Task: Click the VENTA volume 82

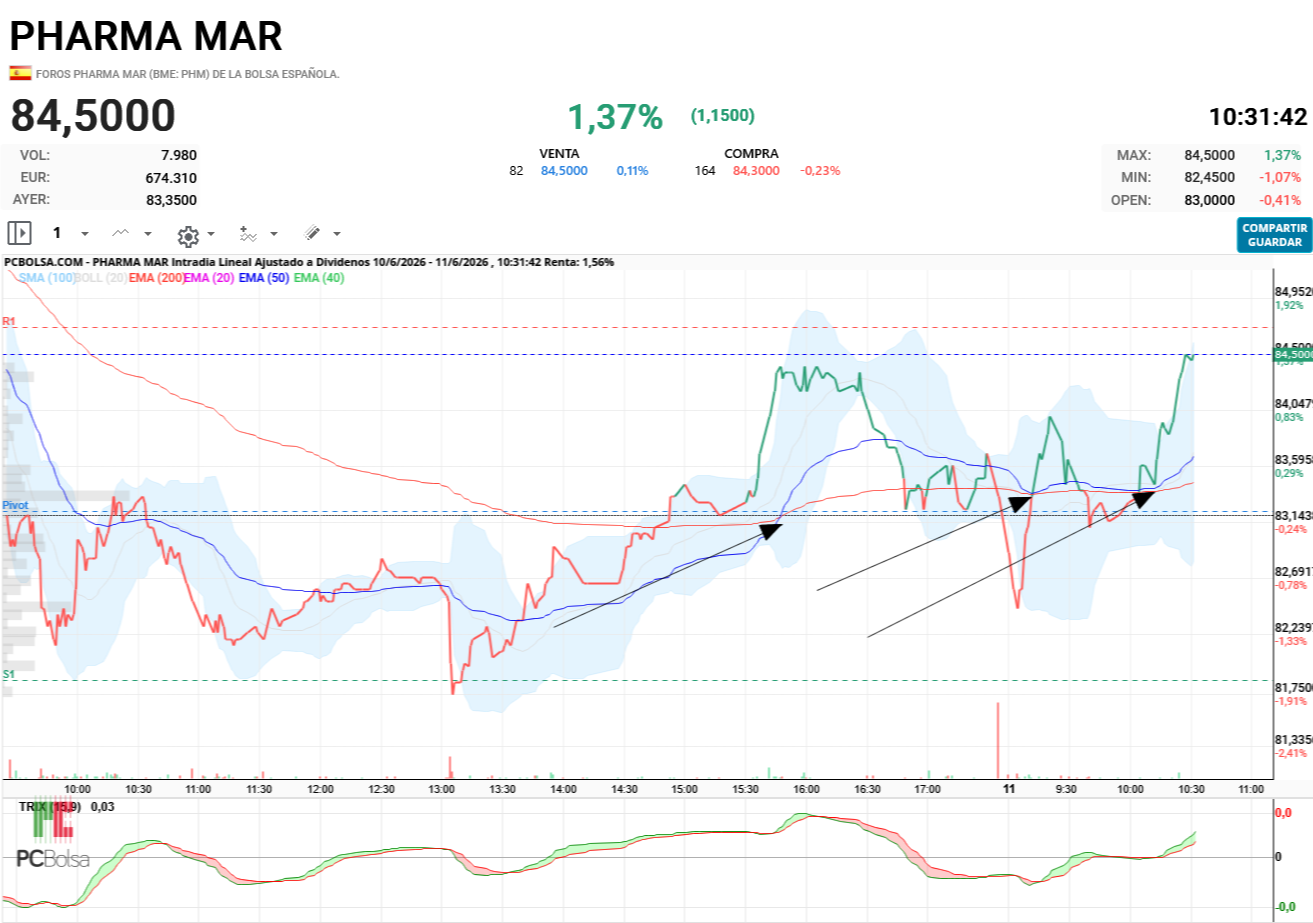Action: pos(516,171)
